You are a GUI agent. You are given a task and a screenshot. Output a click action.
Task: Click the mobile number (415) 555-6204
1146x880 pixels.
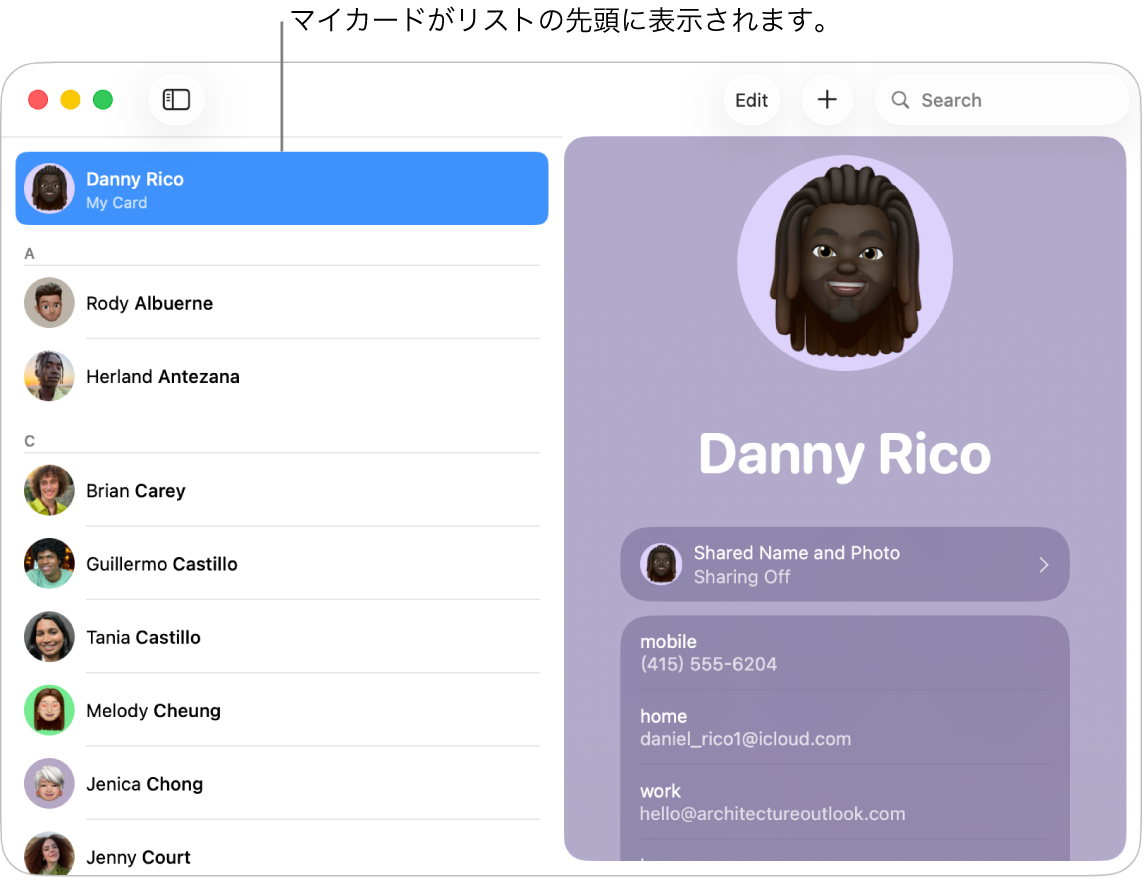click(x=708, y=663)
